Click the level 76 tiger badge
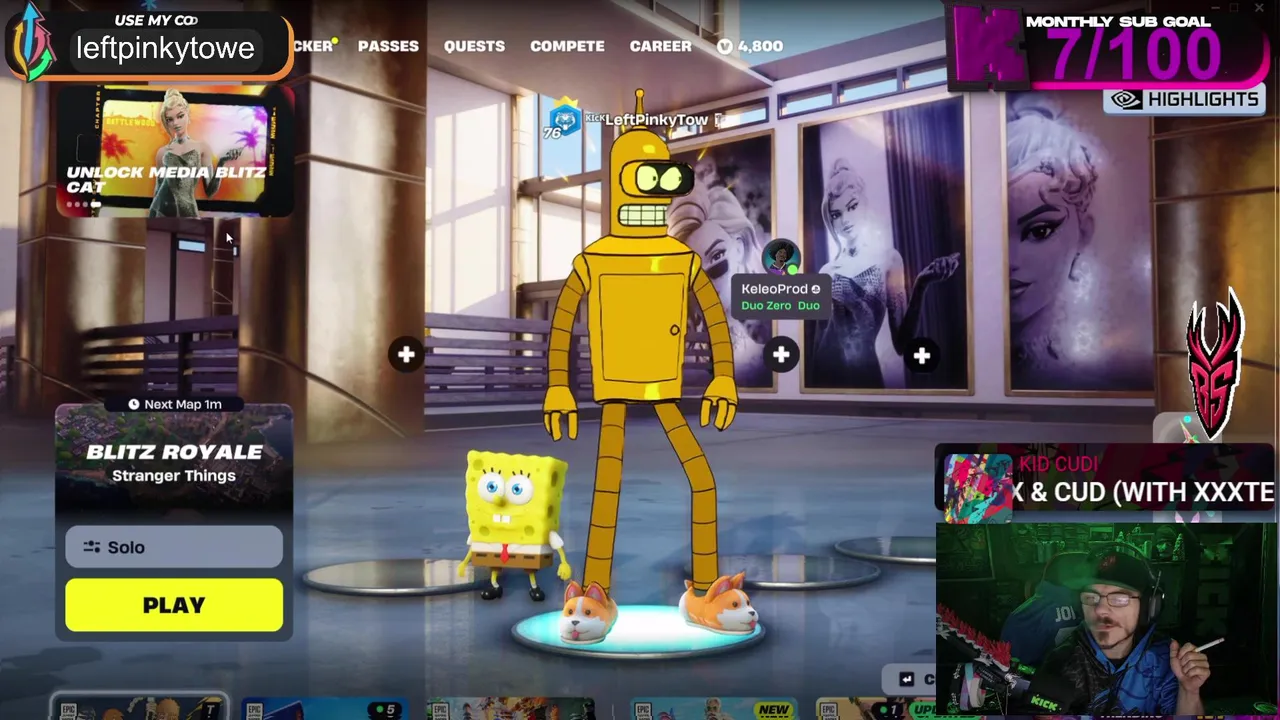 pos(565,119)
